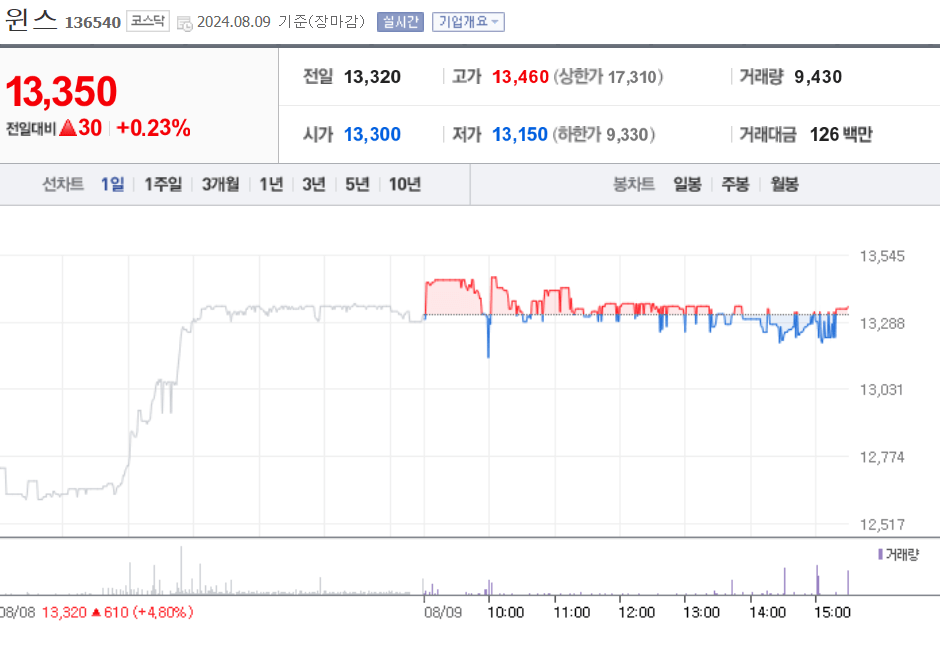Click the 13,545 price axis label
This screenshot has height=647, width=940.
[x=882, y=256]
